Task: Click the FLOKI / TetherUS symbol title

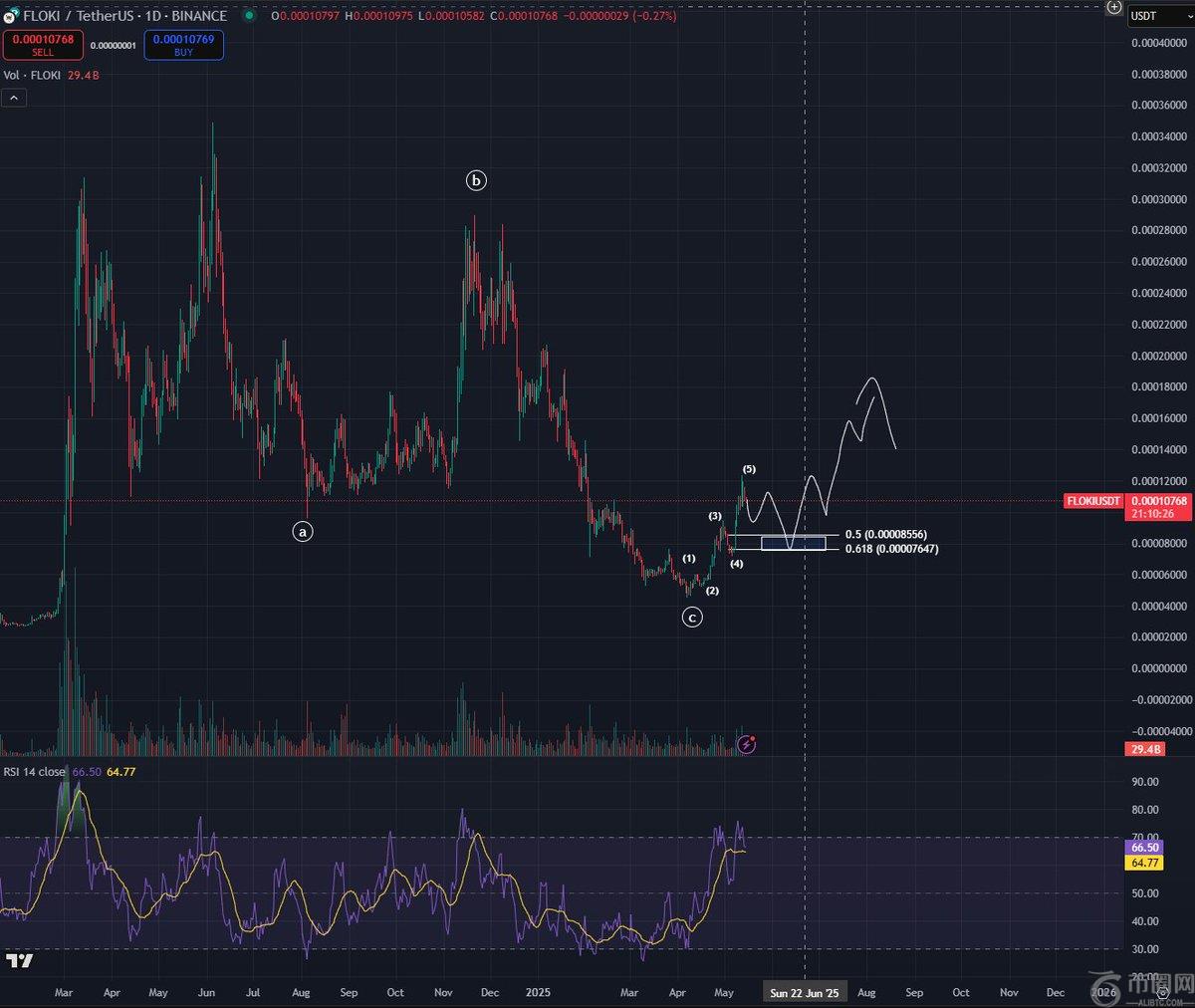Action: click(x=124, y=16)
